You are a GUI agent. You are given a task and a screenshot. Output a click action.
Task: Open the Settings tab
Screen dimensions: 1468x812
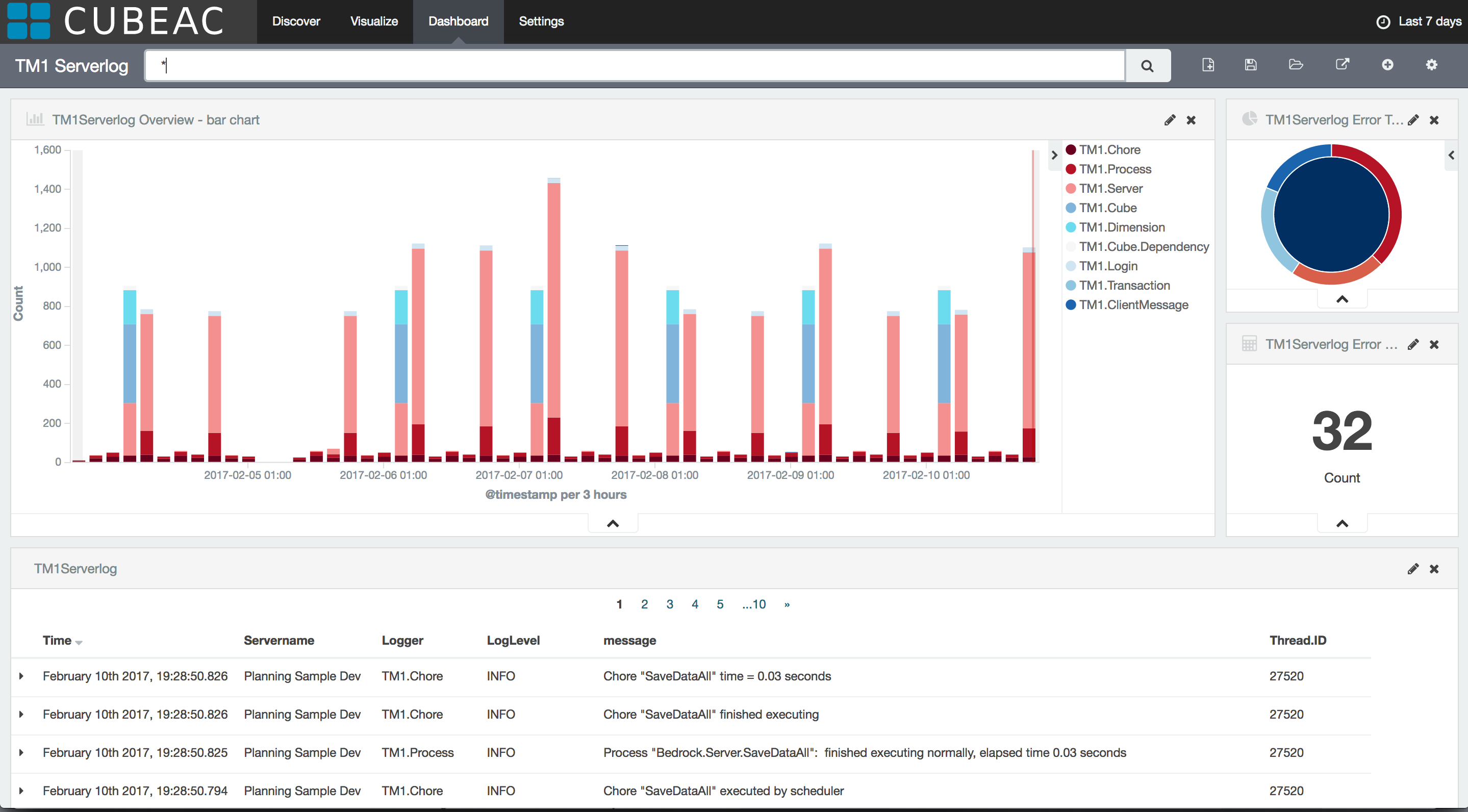coord(541,21)
